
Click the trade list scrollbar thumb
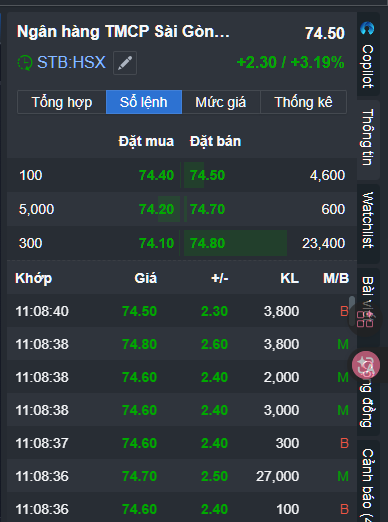click(x=352, y=311)
